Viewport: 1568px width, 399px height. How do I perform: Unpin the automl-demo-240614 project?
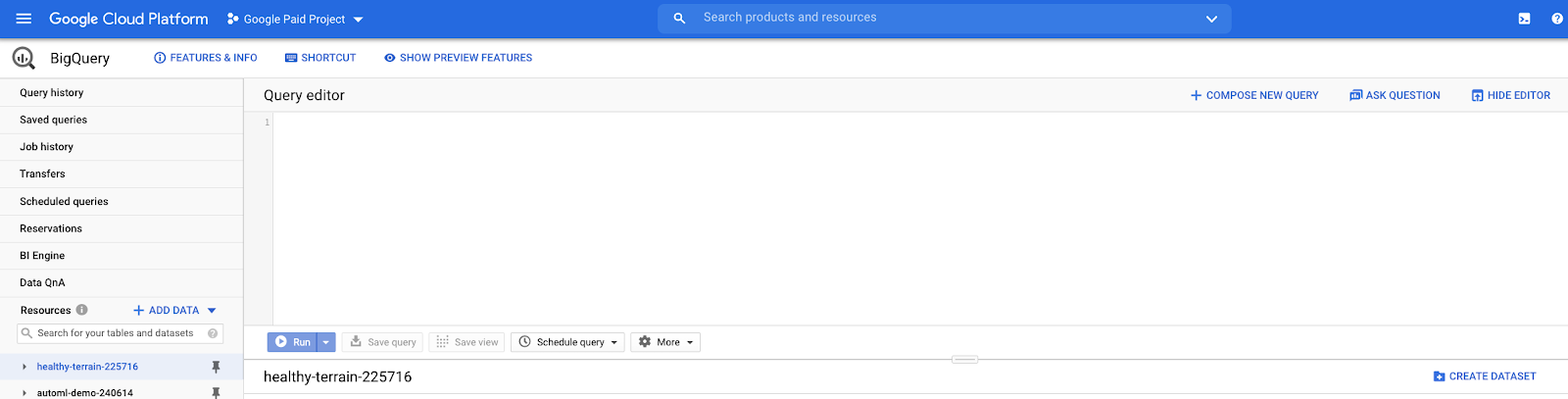(216, 392)
